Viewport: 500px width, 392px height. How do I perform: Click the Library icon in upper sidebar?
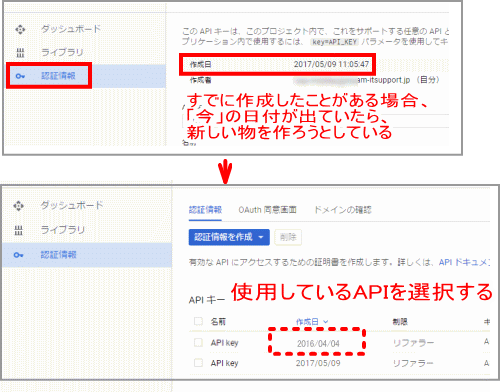[x=20, y=52]
